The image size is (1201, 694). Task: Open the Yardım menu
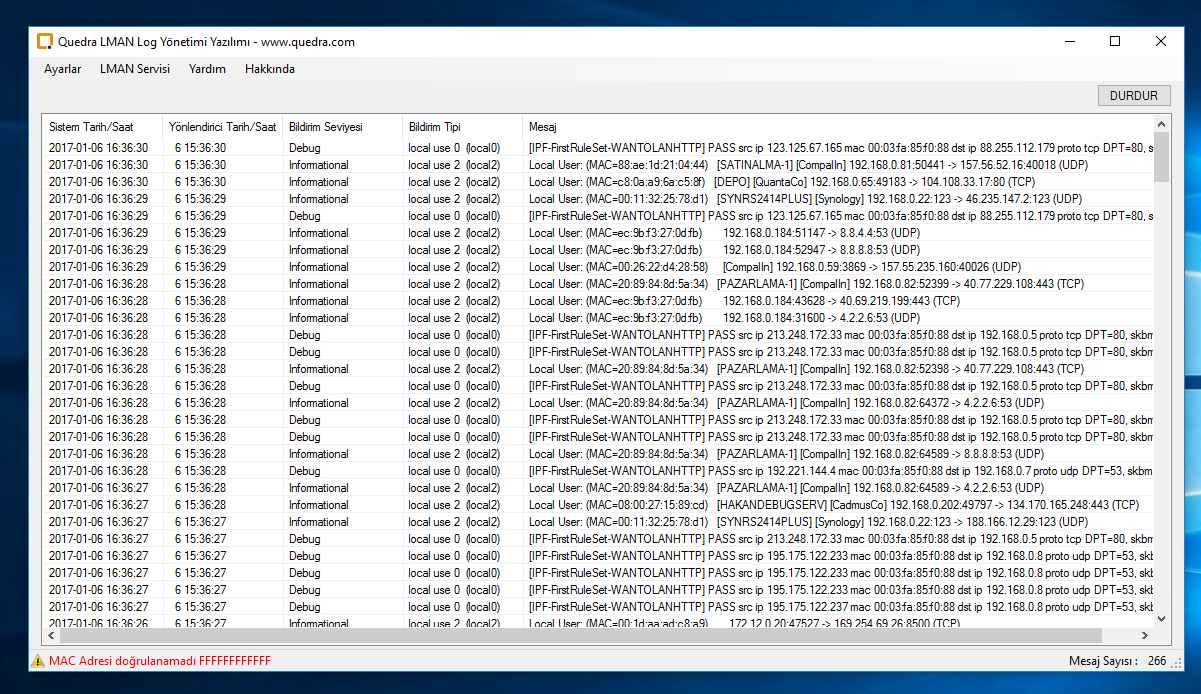(207, 69)
